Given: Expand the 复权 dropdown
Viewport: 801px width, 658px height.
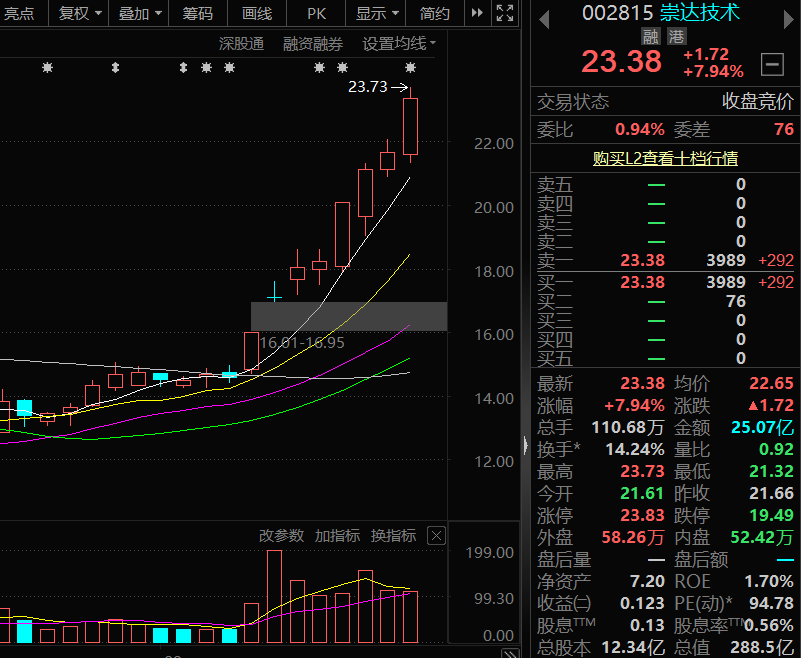Looking at the screenshot, I should pyautogui.click(x=80, y=13).
